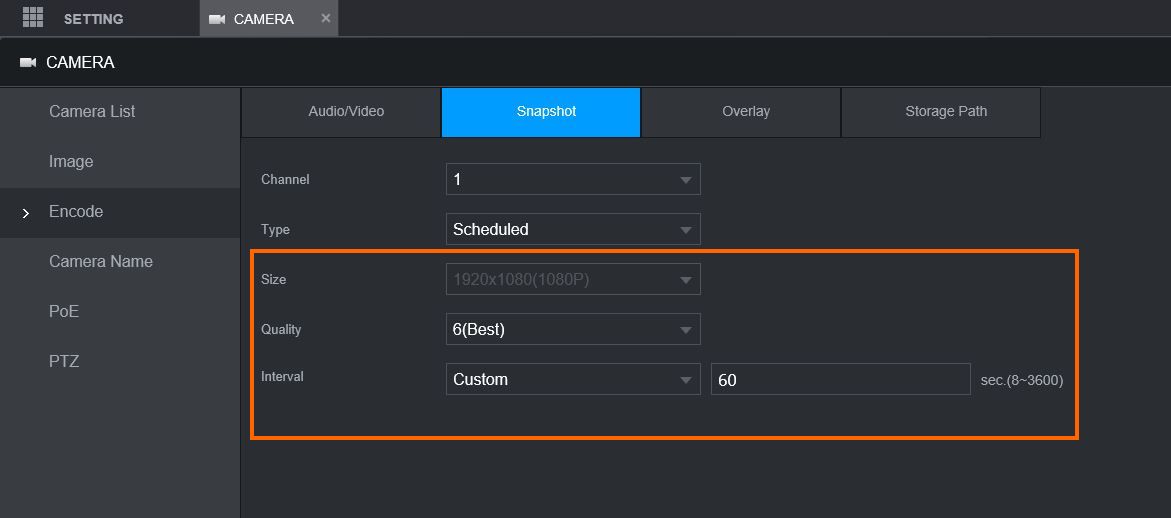Click the camera icon in the CAMERA tab
This screenshot has width=1171, height=518.
tap(217, 19)
